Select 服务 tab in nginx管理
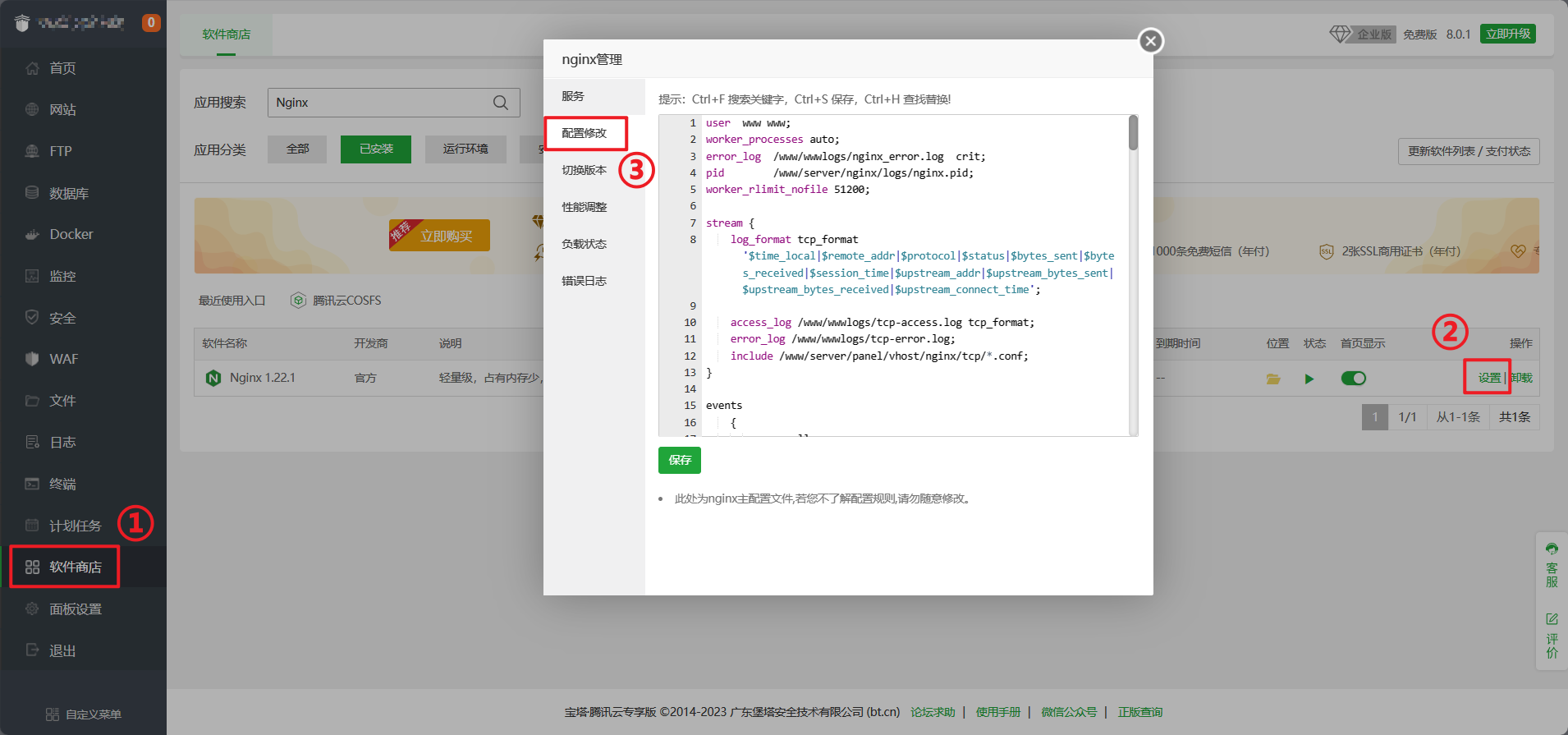Viewport: 1568px width, 735px height. click(x=594, y=96)
